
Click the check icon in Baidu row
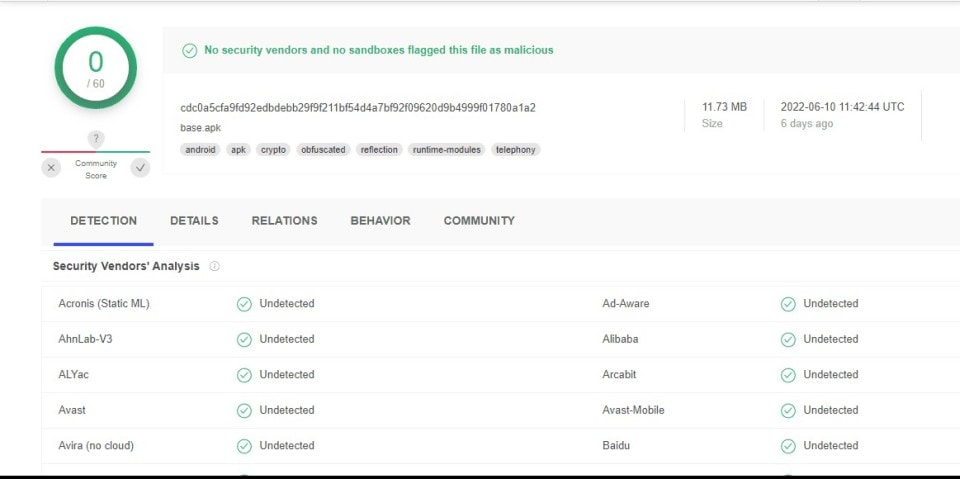pyautogui.click(x=788, y=446)
